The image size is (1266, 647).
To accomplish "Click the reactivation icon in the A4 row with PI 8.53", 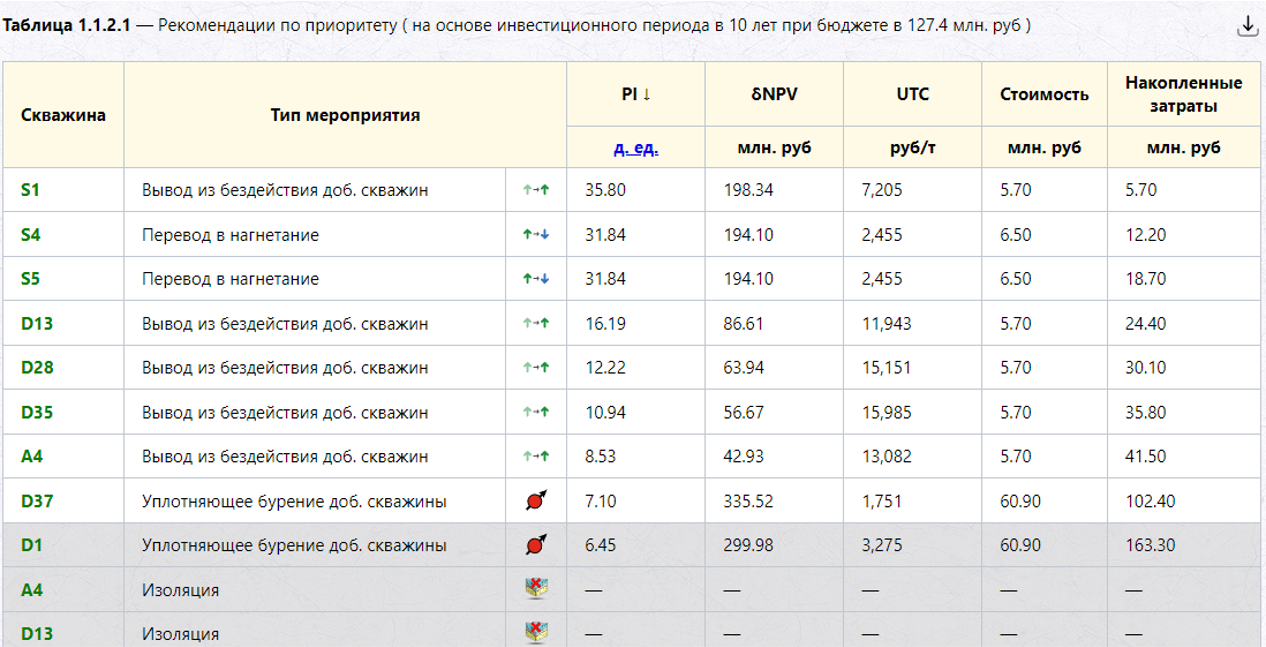I will click(x=536, y=456).
